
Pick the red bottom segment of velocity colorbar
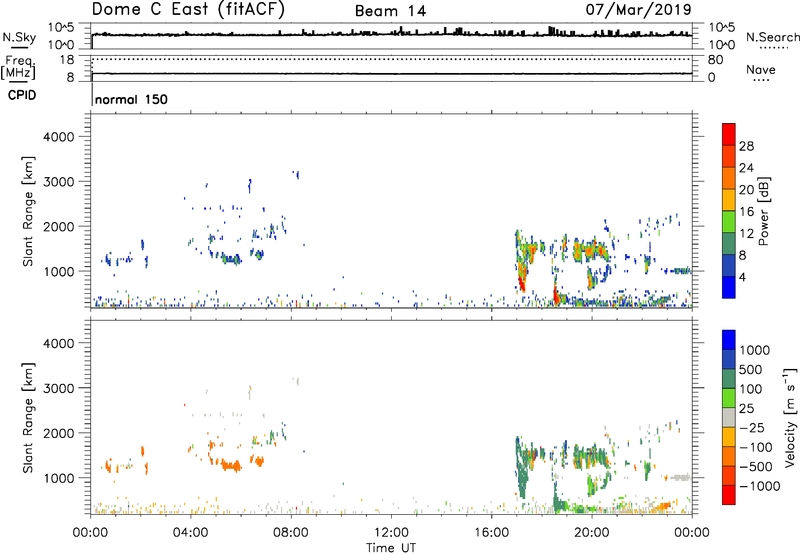point(729,495)
